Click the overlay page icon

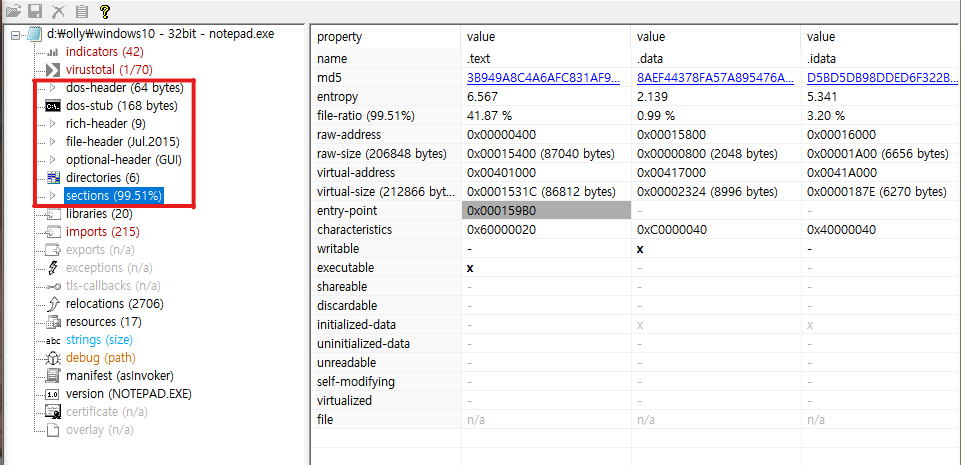tap(54, 429)
